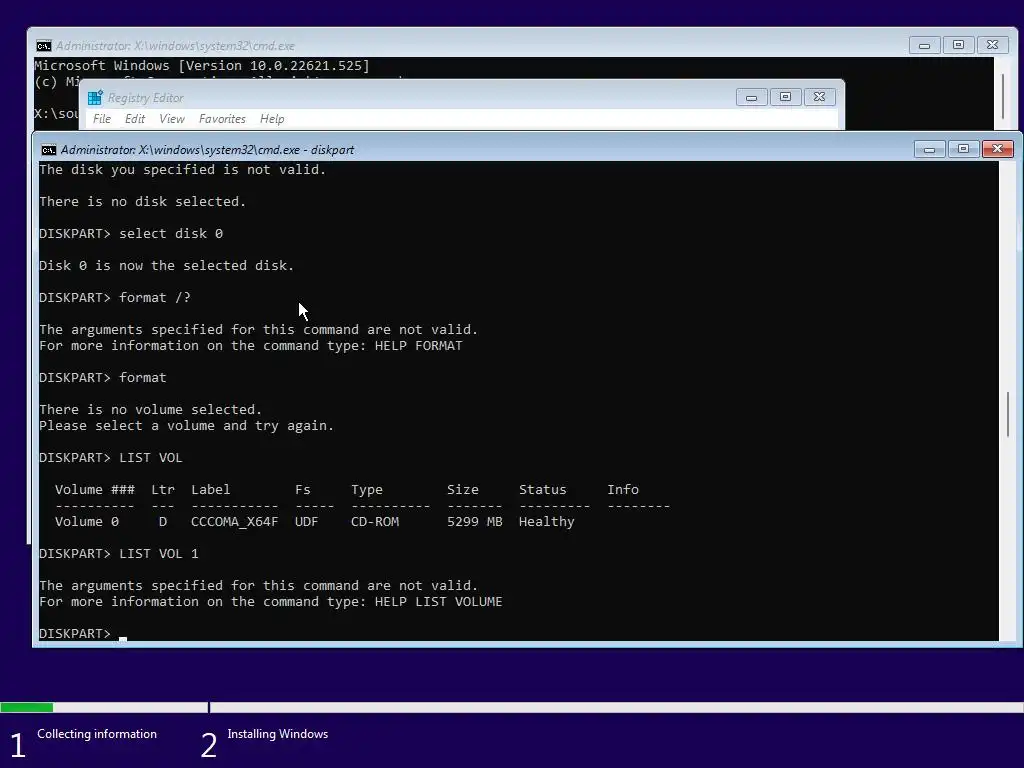
Task: Click 'Disk 0 is now the selected disk.'
Action: [x=167, y=266]
